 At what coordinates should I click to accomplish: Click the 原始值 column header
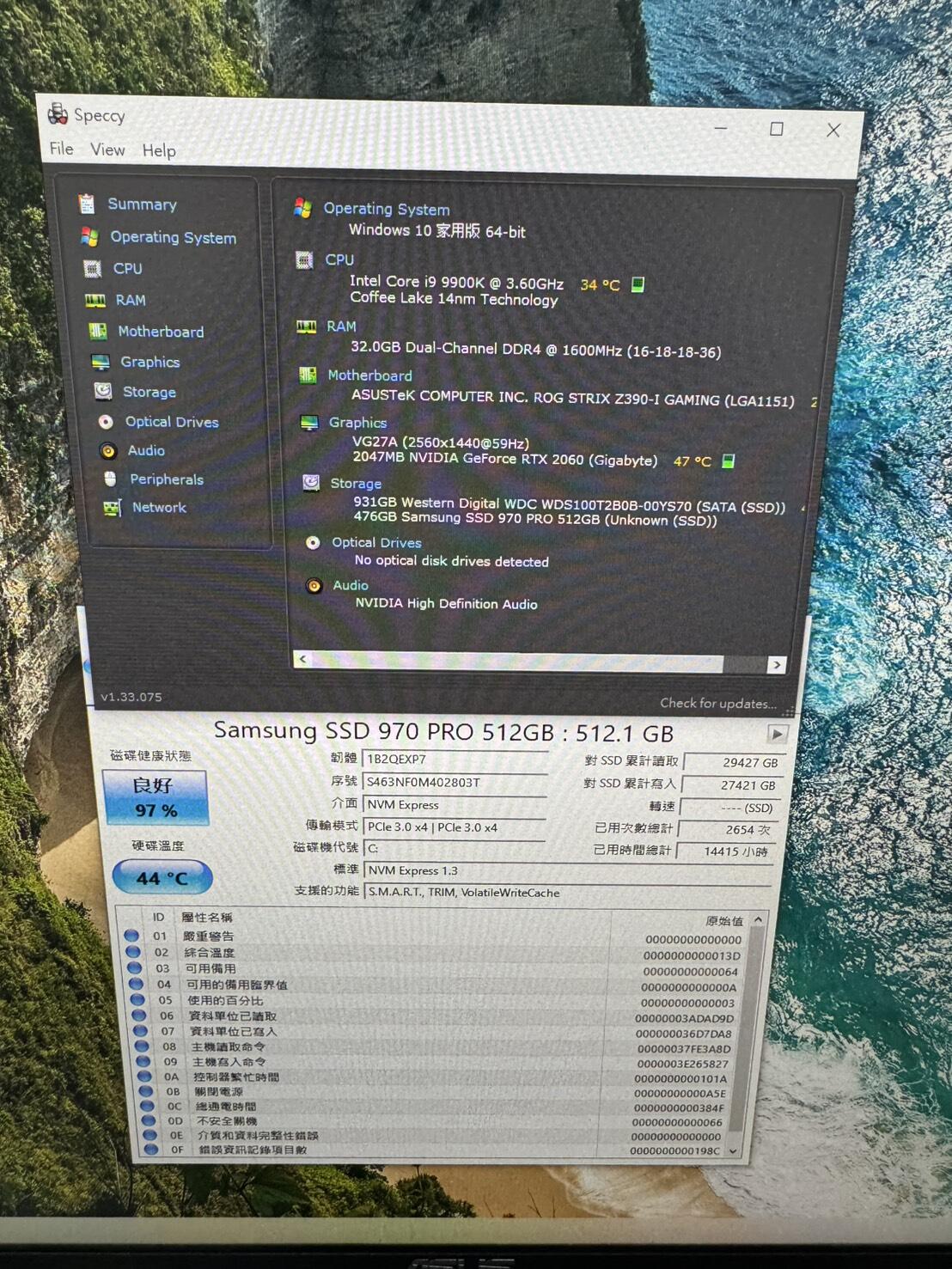point(724,921)
